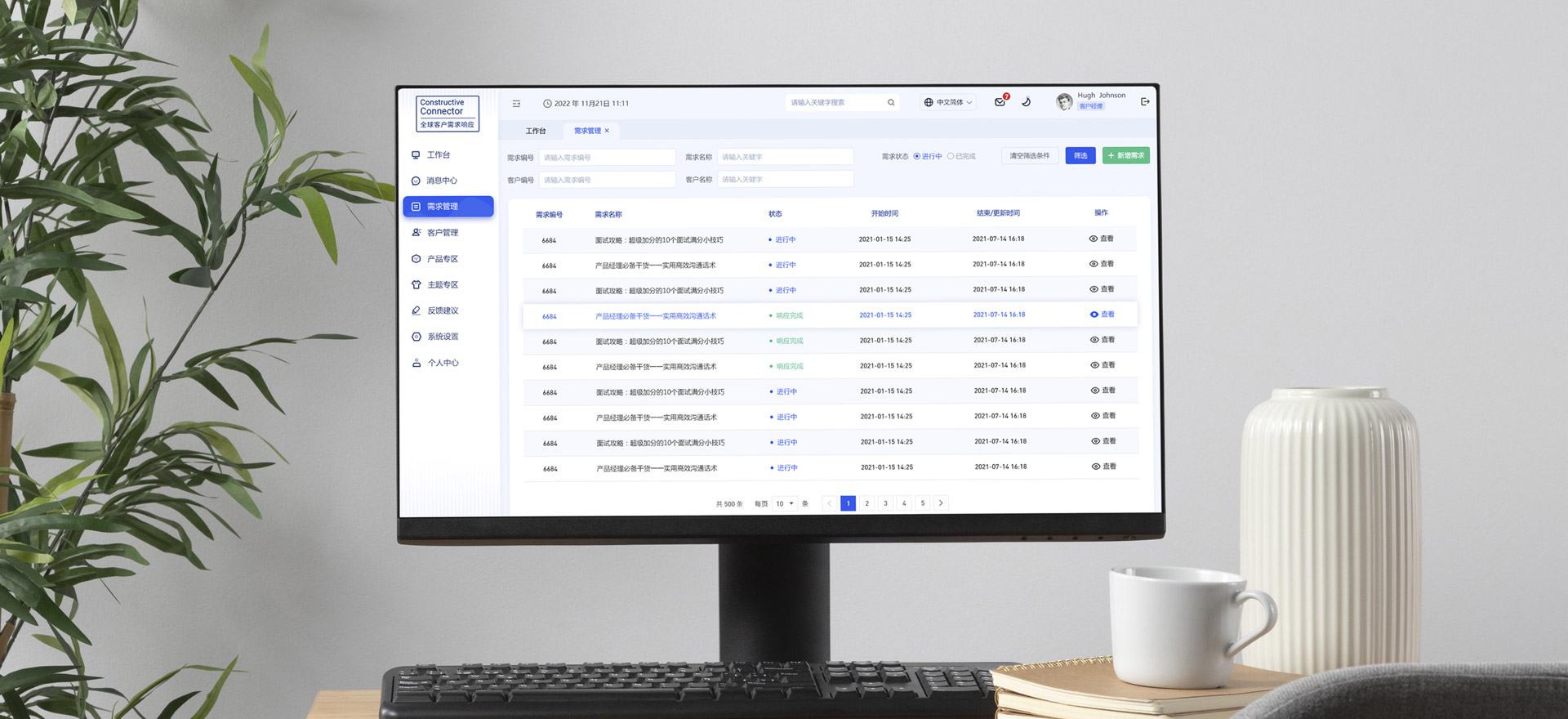Click the green 新增需求 button

pos(1126,155)
